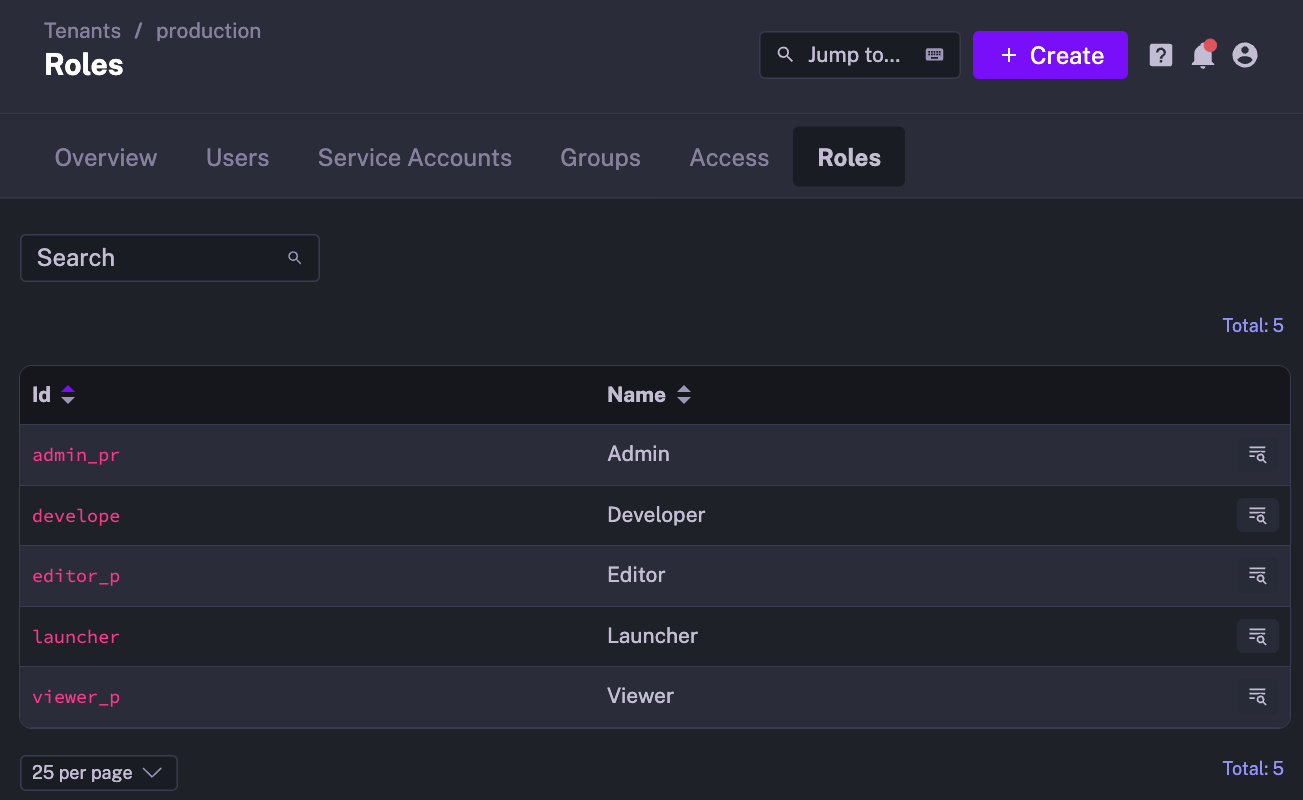Click the help question mark icon

1160,55
